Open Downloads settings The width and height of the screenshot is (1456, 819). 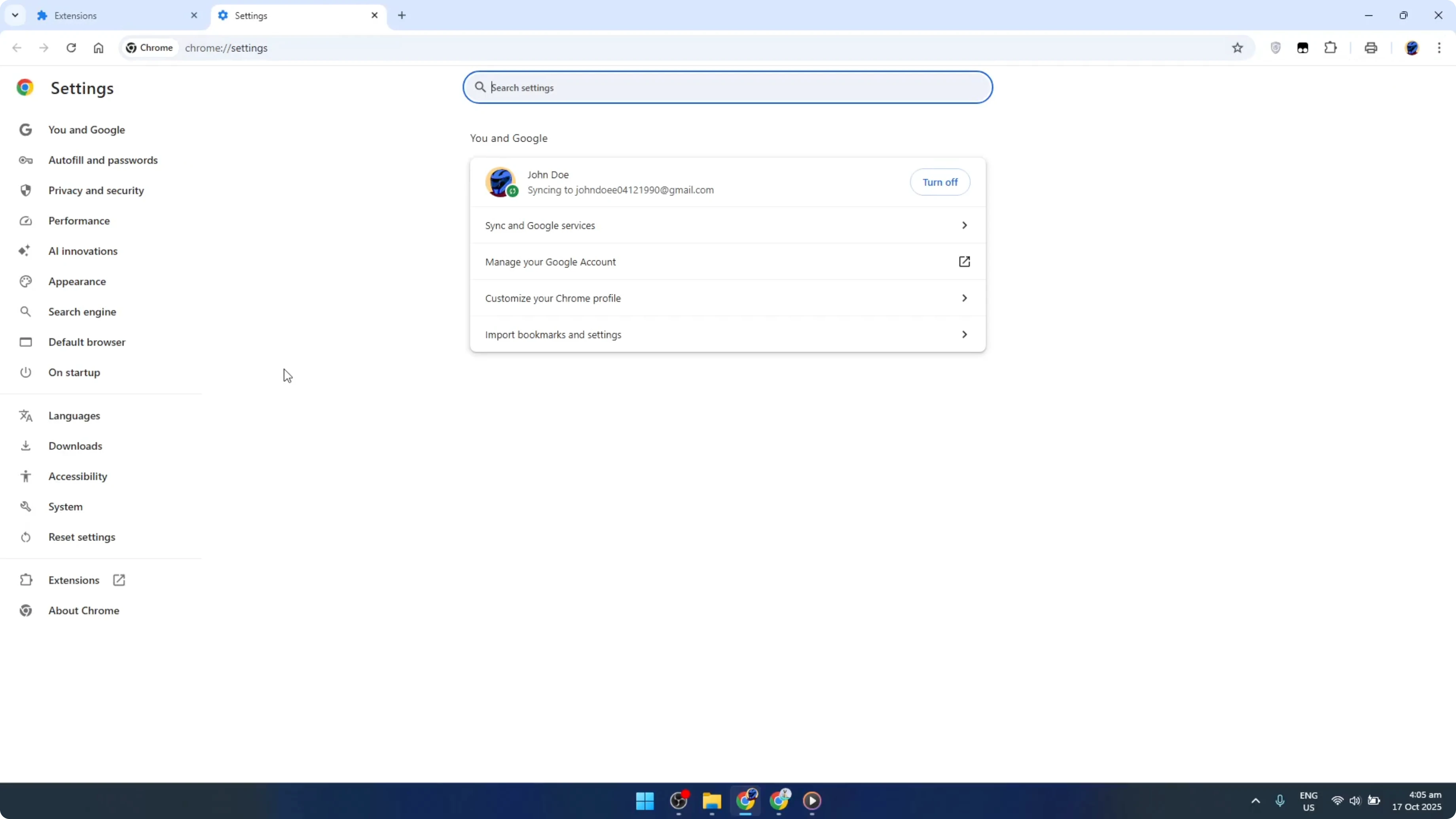pyautogui.click(x=75, y=446)
